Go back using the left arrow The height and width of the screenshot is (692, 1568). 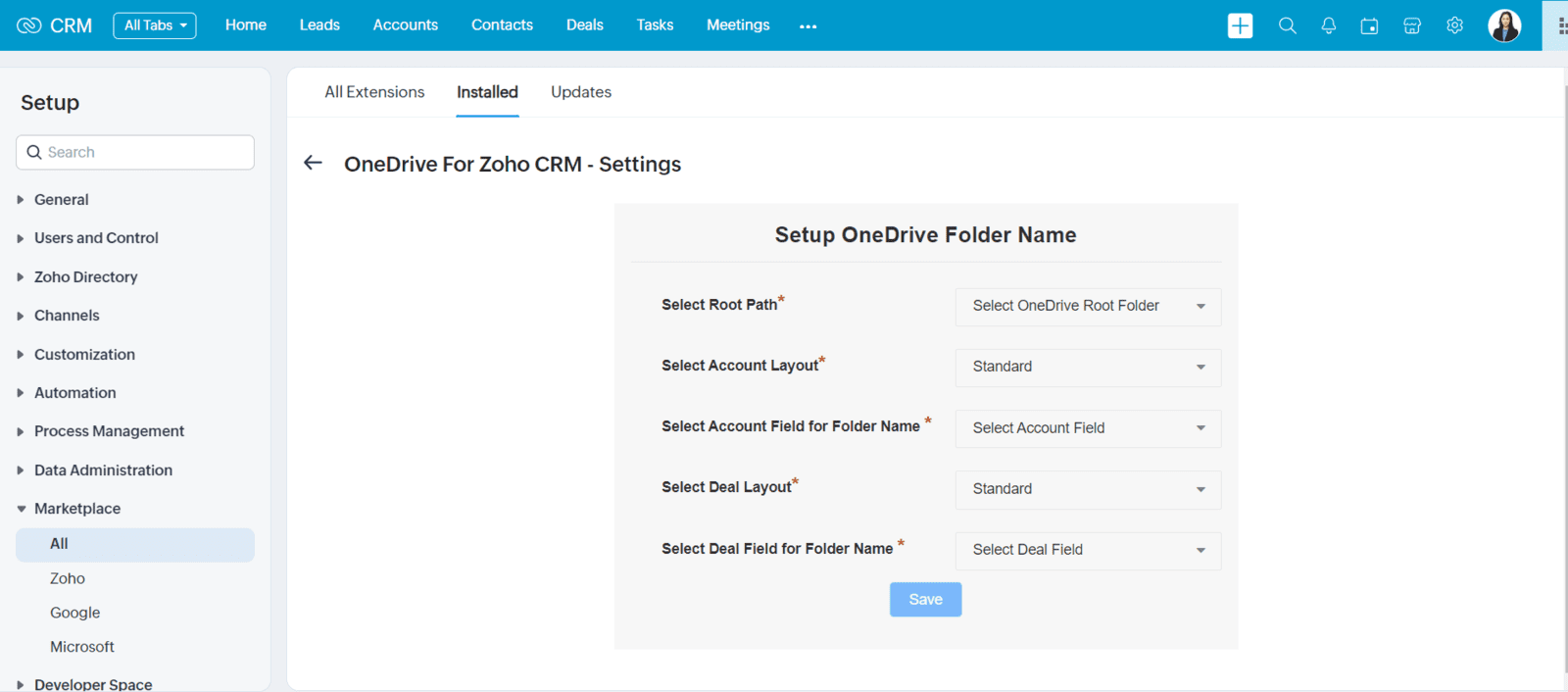pyautogui.click(x=313, y=163)
